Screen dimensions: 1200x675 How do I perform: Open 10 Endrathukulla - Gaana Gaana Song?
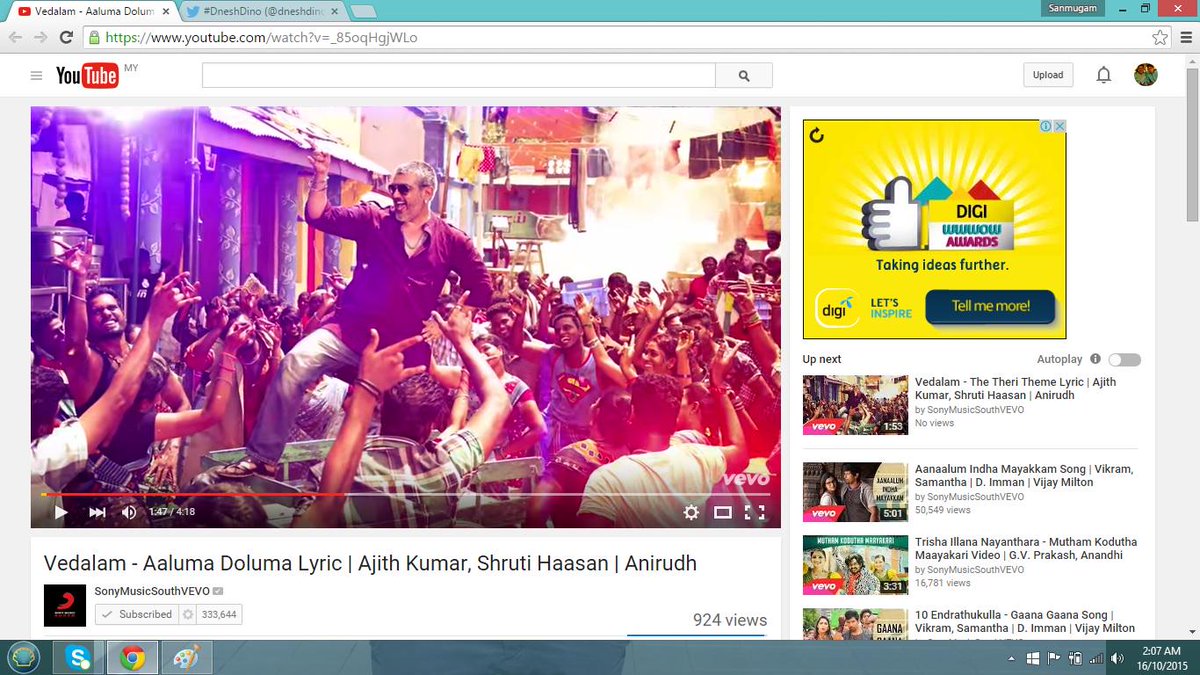coord(1025,621)
